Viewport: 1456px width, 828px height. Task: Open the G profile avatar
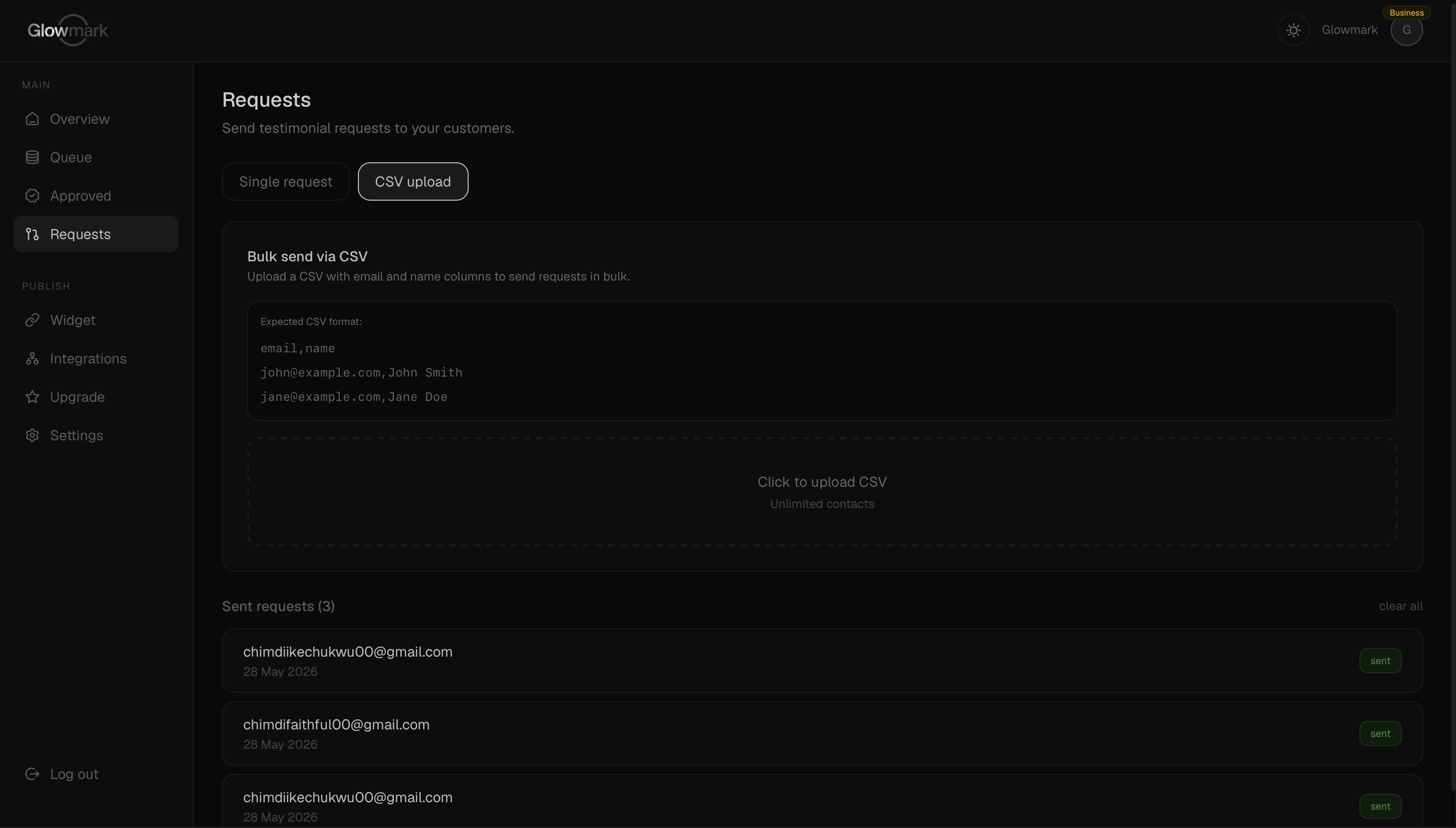(x=1406, y=30)
